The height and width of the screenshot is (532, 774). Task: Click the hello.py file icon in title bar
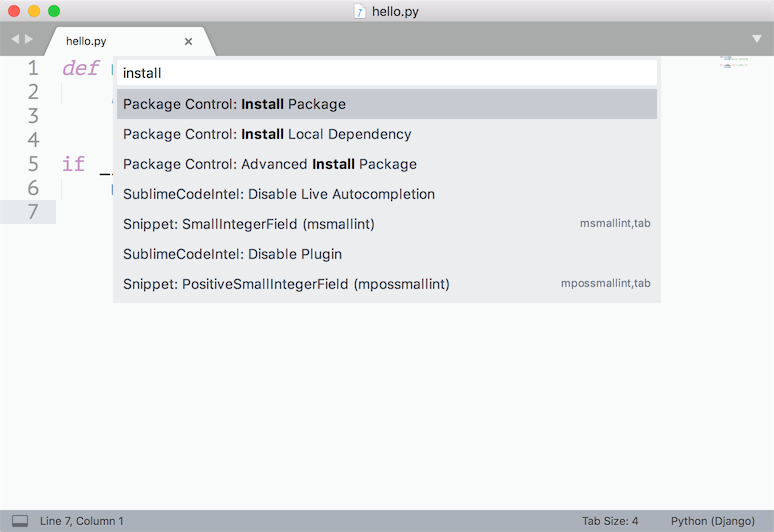(x=360, y=11)
